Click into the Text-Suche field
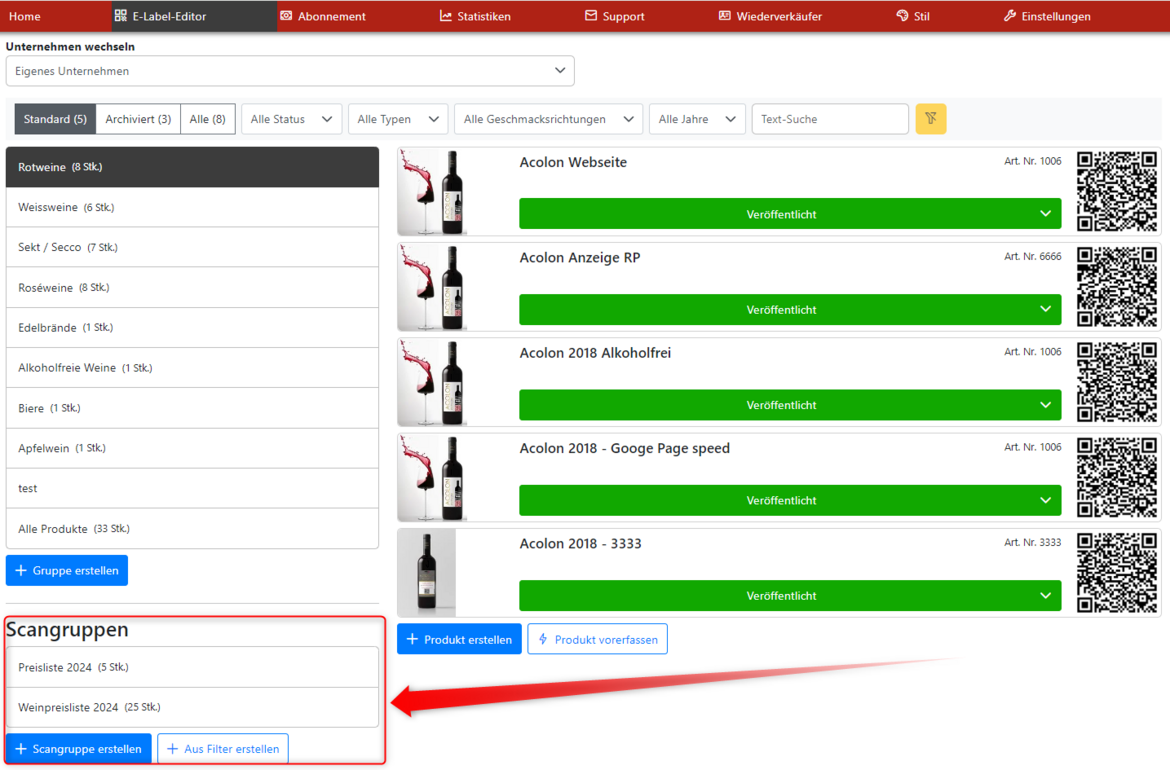Image resolution: width=1170 pixels, height=770 pixels. coord(830,119)
